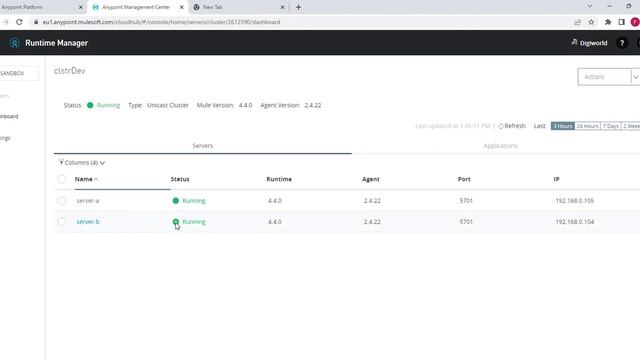Viewport: 640px width, 360px height.
Task: Click the Agent column header
Action: point(371,179)
